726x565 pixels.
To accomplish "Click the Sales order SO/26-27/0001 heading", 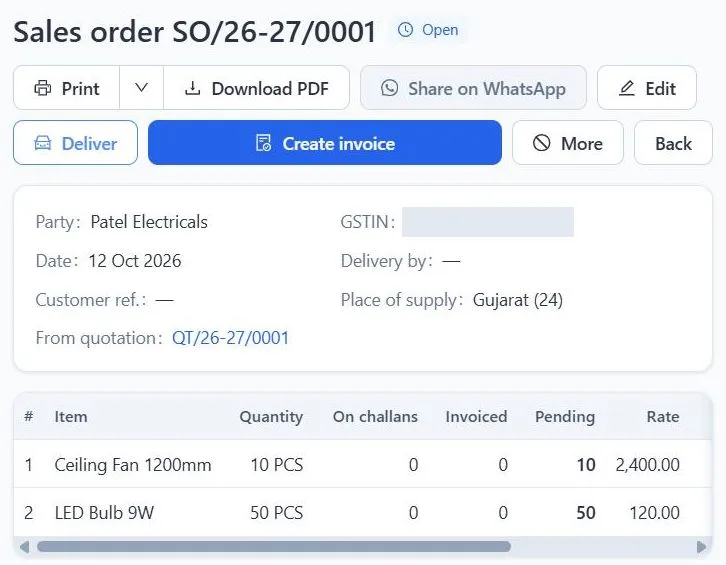I will pos(194,31).
